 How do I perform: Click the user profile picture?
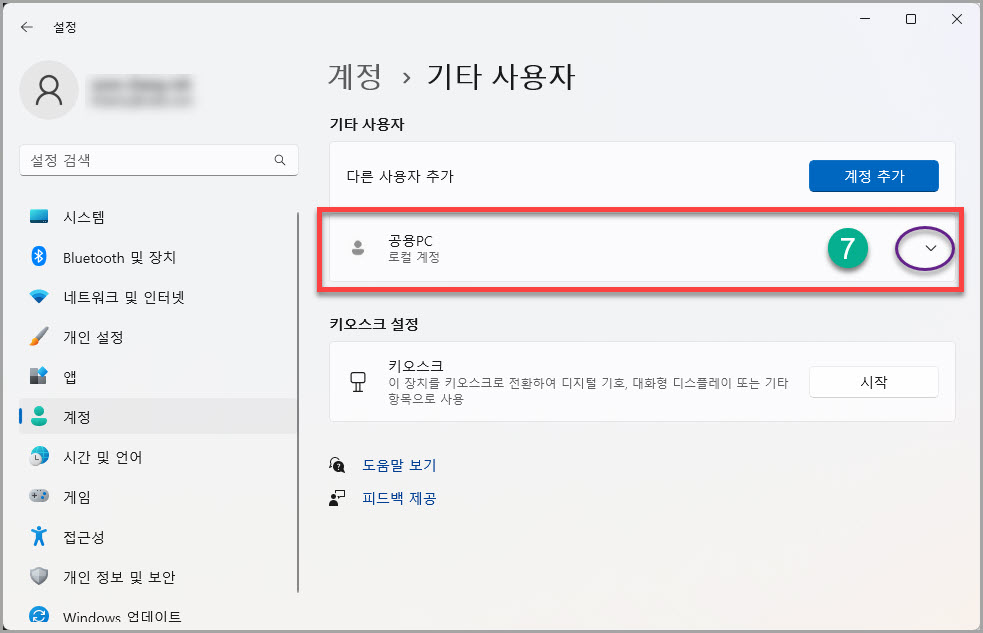coord(48,90)
